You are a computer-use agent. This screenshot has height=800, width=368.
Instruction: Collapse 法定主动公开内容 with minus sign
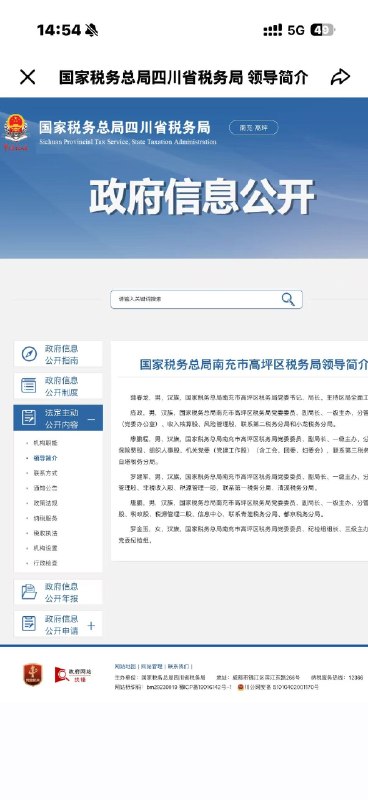pos(91,419)
